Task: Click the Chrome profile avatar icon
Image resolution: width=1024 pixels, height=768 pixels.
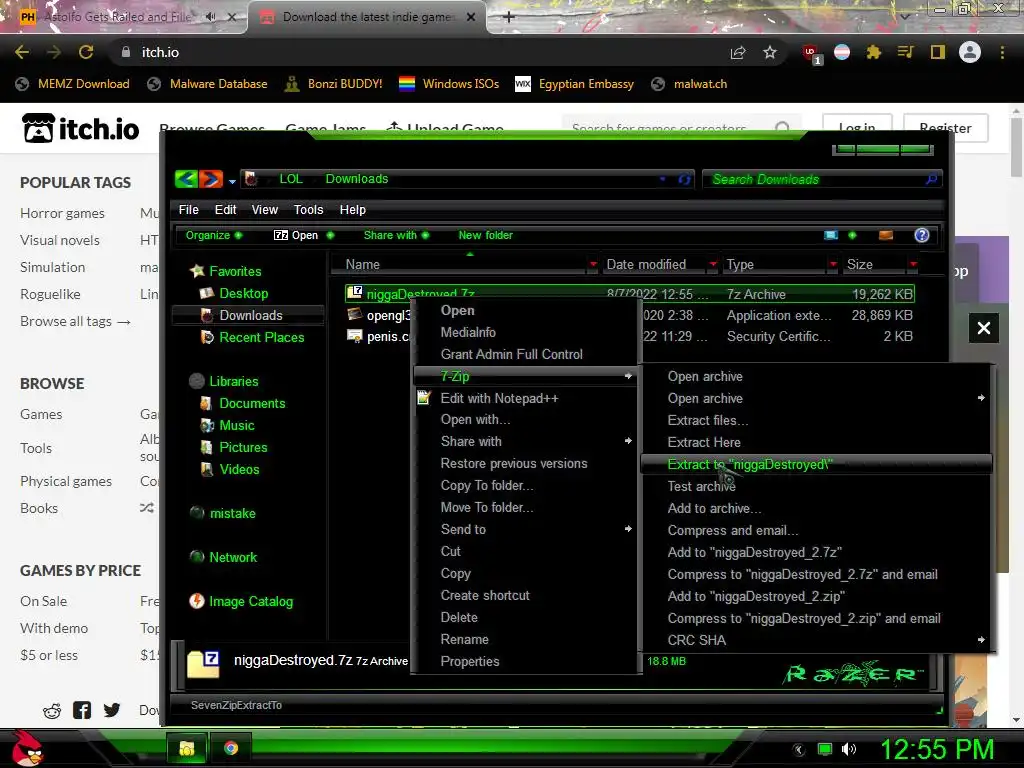Action: pyautogui.click(x=970, y=52)
